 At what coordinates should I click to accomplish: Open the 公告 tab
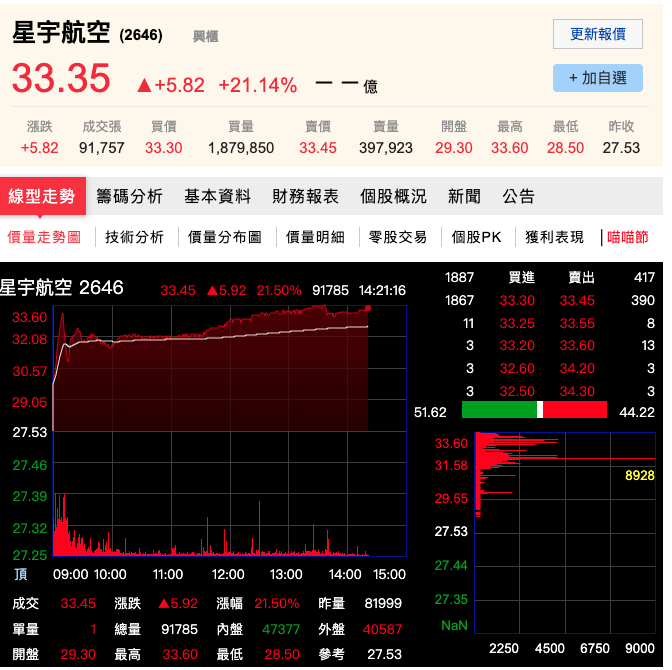pyautogui.click(x=519, y=197)
